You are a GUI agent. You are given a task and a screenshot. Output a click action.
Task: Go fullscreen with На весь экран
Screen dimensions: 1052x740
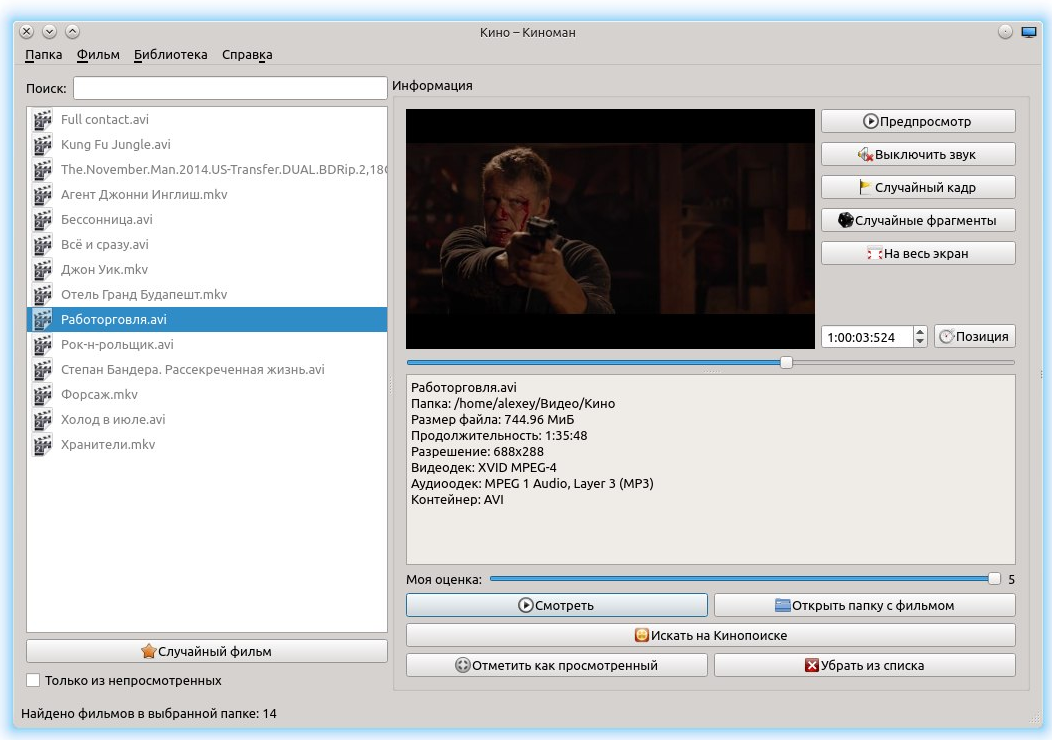[918, 254]
